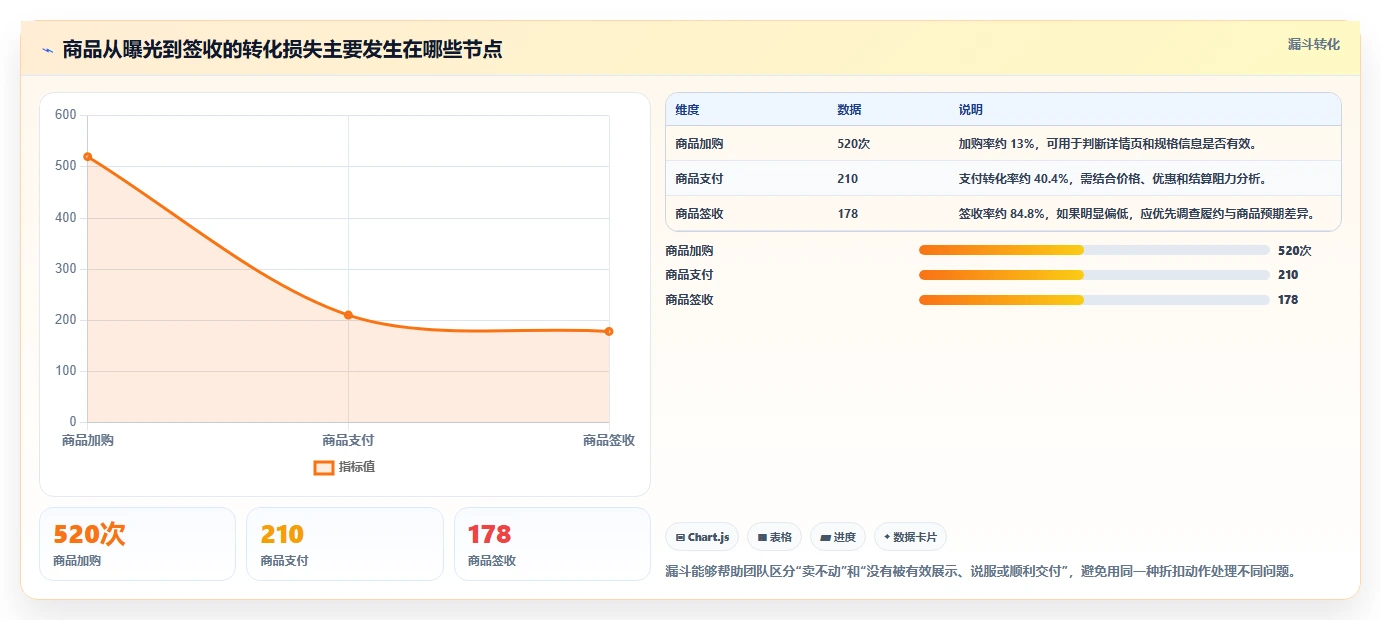Select the 进度 chip
Viewport: 1381px width, 620px height.
(838, 537)
